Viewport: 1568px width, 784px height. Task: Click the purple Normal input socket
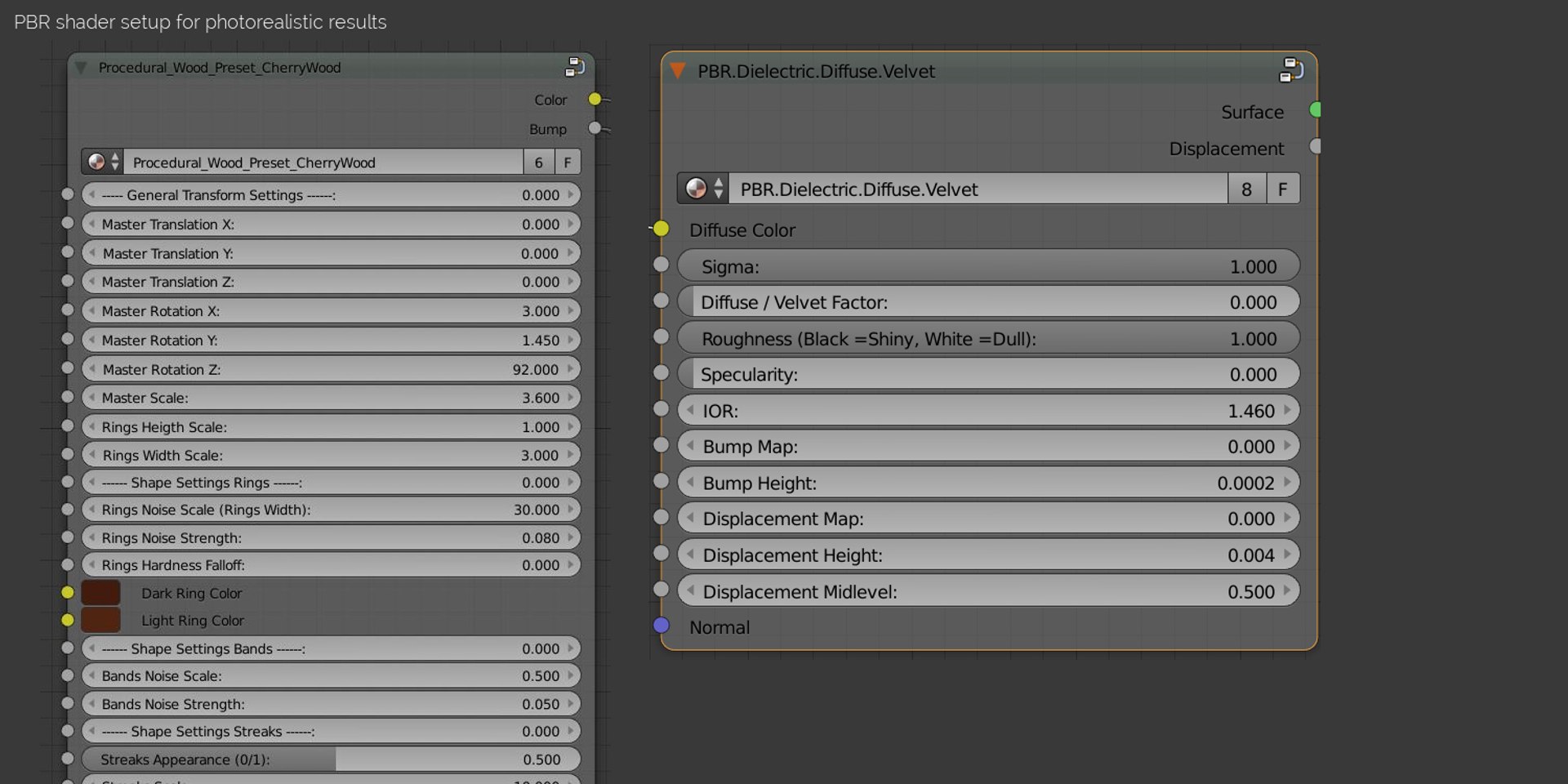pyautogui.click(x=661, y=626)
